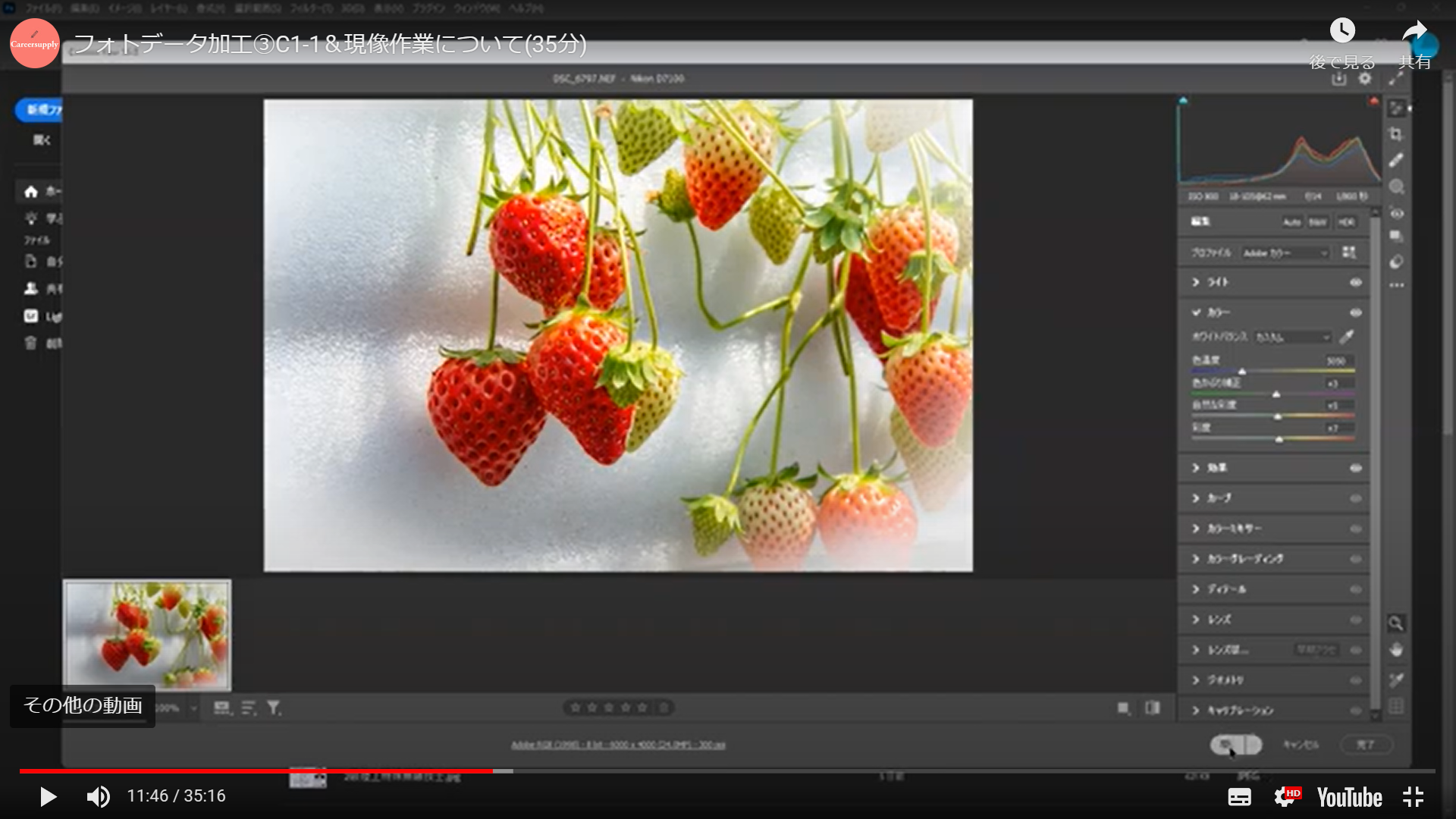Play the YouTube video

(48, 796)
